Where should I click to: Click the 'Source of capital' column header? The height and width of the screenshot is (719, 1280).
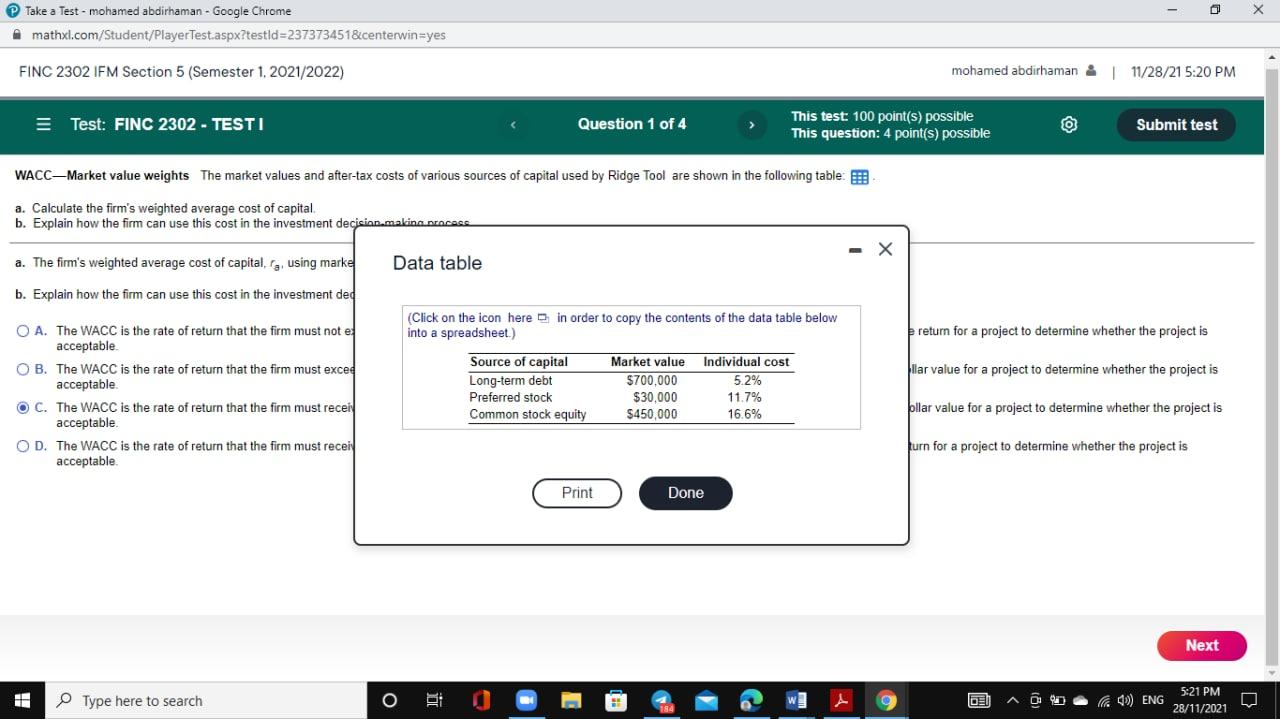tap(519, 362)
